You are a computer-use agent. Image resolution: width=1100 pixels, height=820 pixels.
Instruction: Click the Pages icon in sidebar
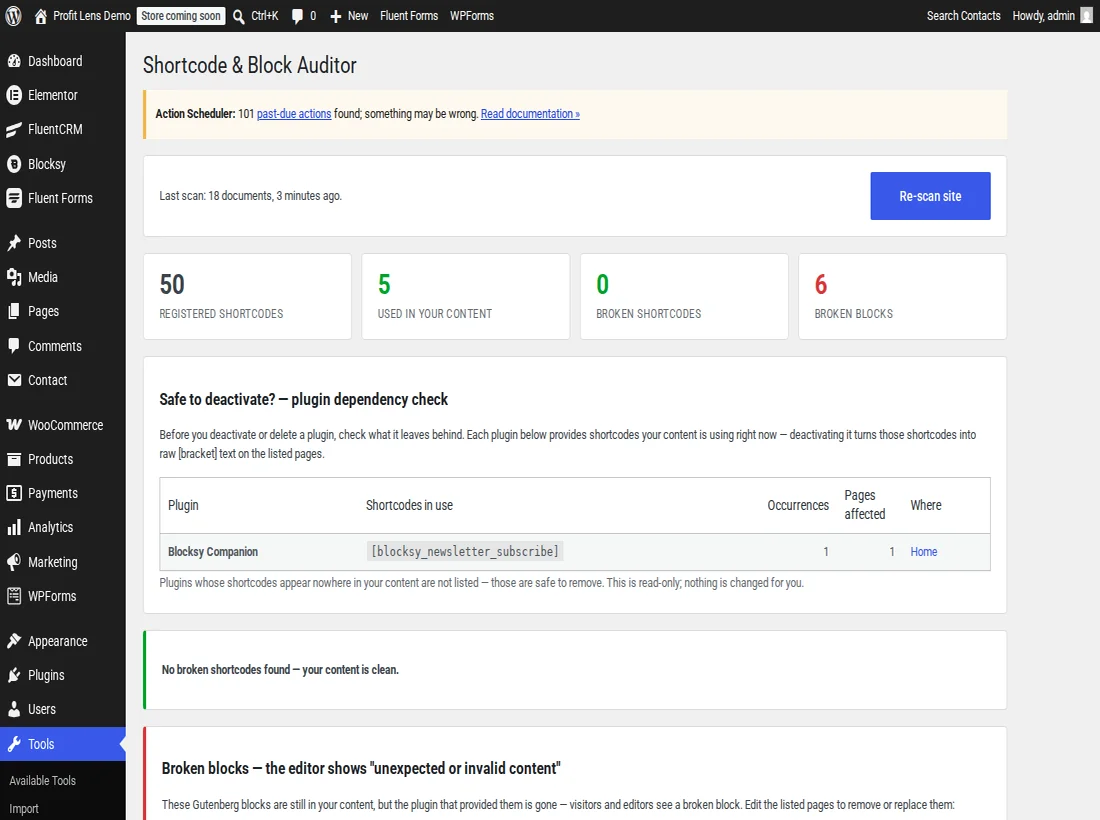click(x=14, y=311)
